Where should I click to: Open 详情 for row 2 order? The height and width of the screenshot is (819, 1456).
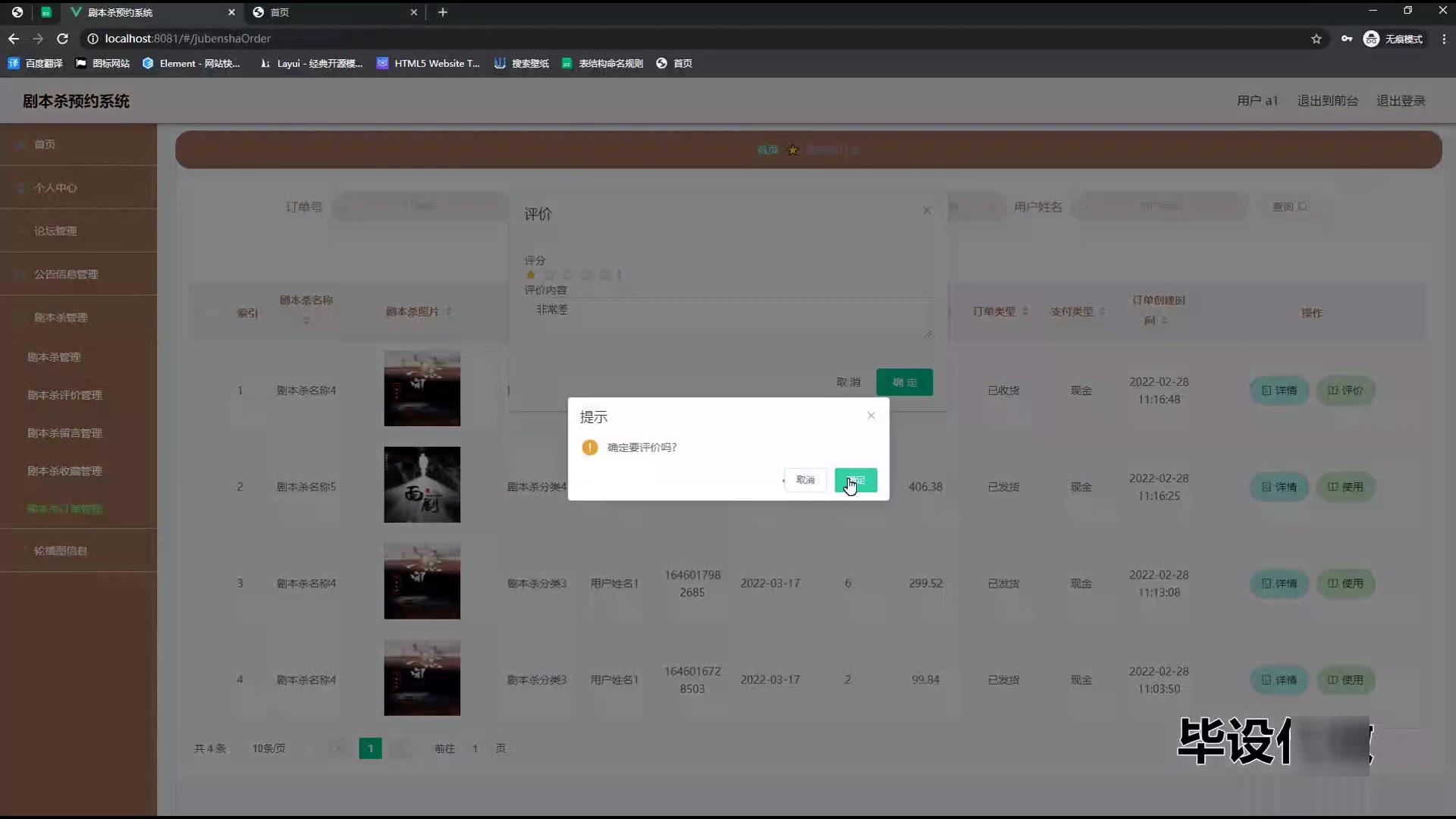pos(1279,487)
